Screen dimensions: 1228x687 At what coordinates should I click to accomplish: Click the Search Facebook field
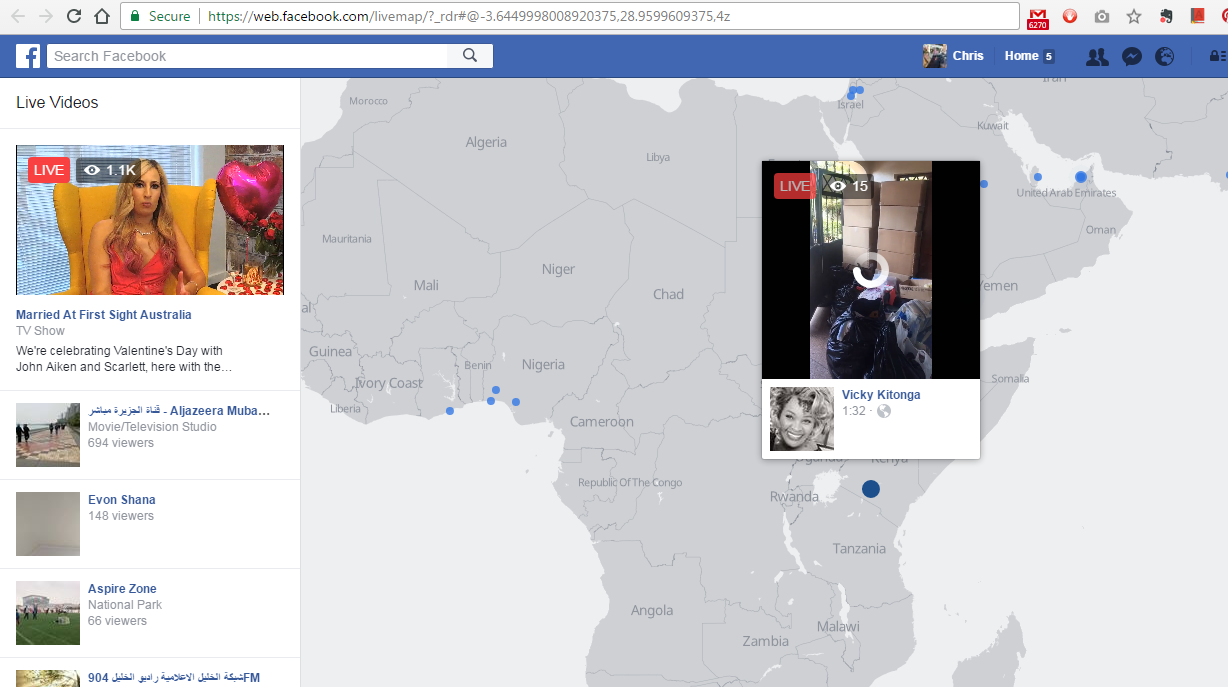pos(248,56)
